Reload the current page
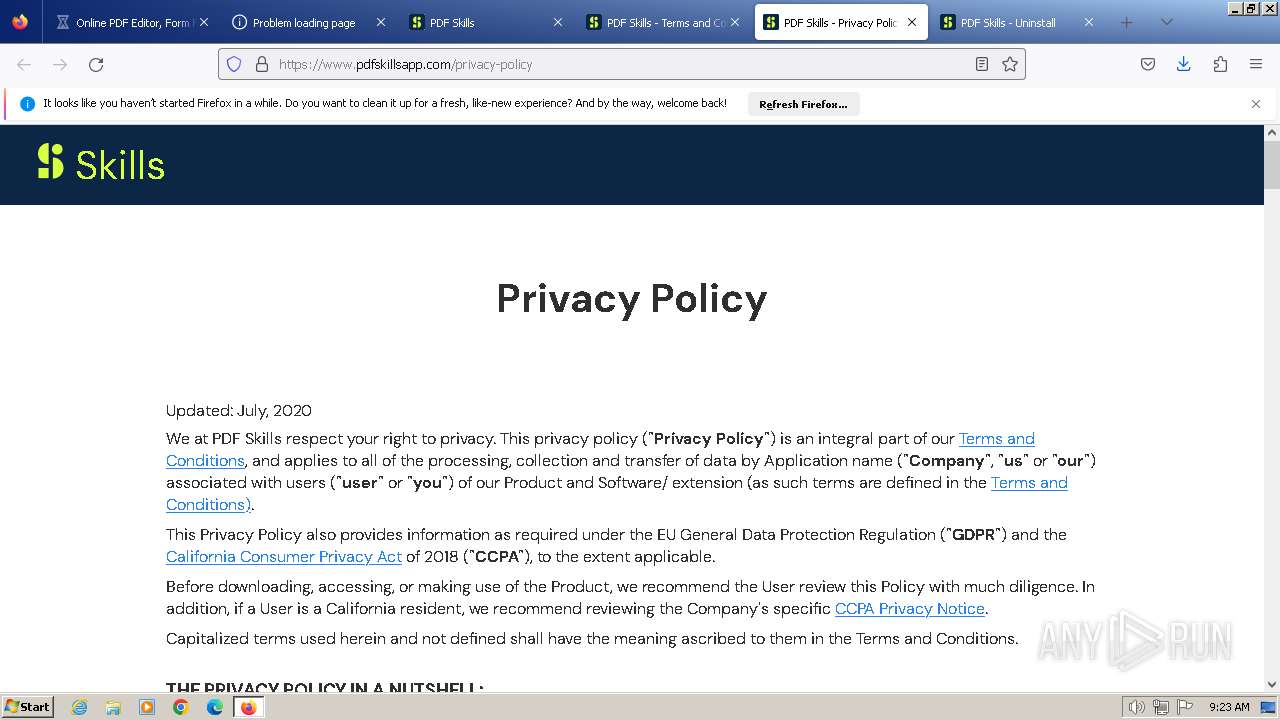This screenshot has height=720, width=1280. [96, 64]
